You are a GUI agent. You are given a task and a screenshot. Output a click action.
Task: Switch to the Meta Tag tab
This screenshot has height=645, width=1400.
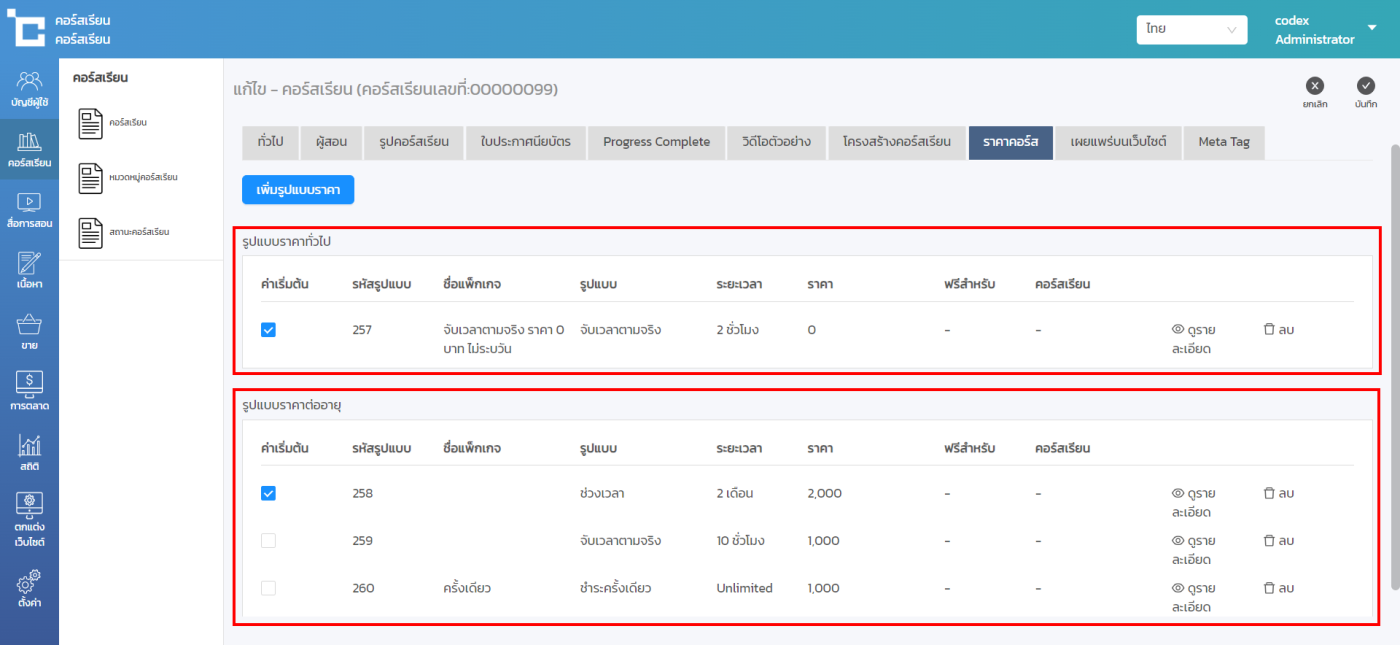[1224, 142]
